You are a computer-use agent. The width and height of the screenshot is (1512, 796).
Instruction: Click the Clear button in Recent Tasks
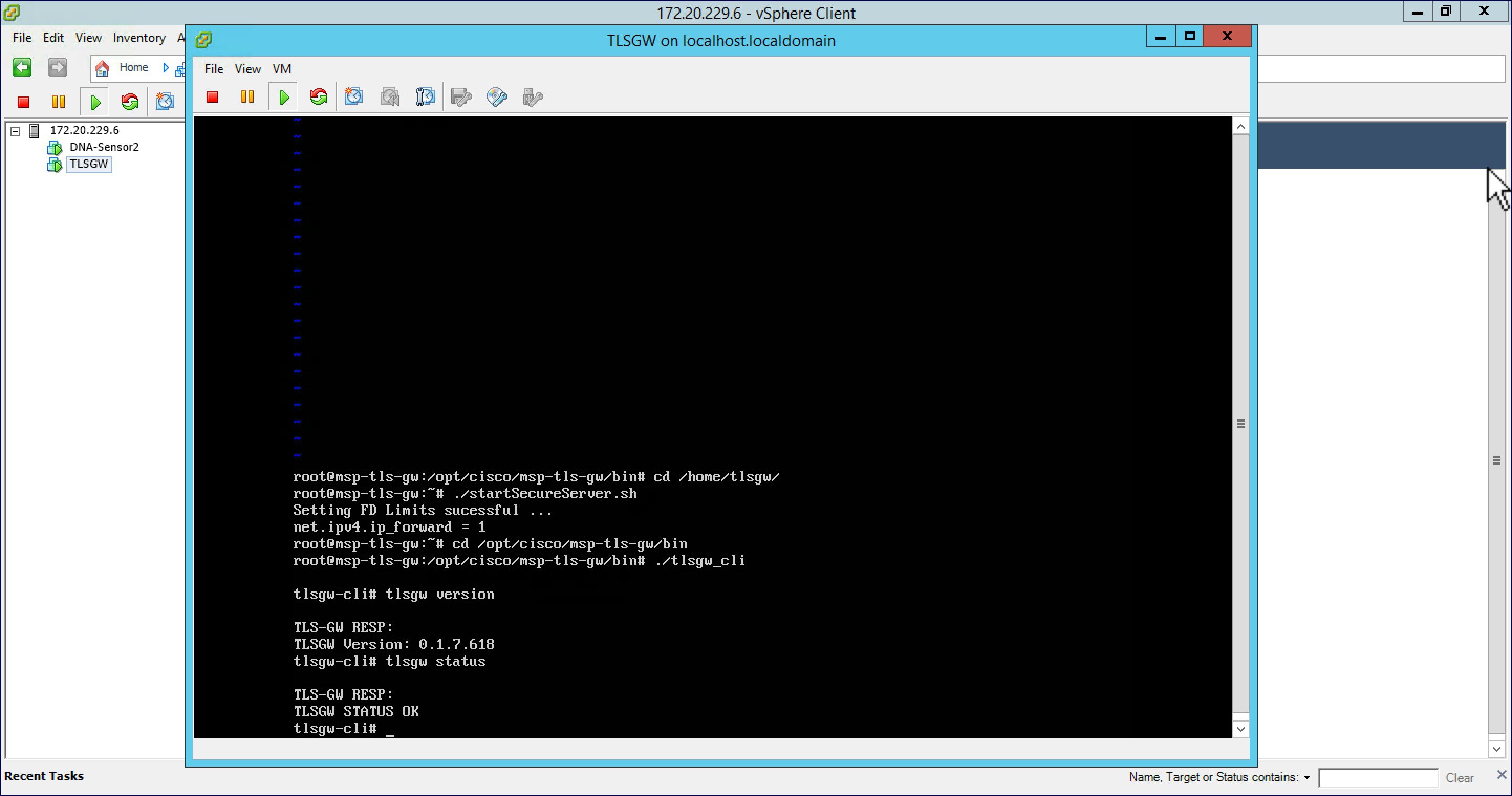(x=1459, y=778)
